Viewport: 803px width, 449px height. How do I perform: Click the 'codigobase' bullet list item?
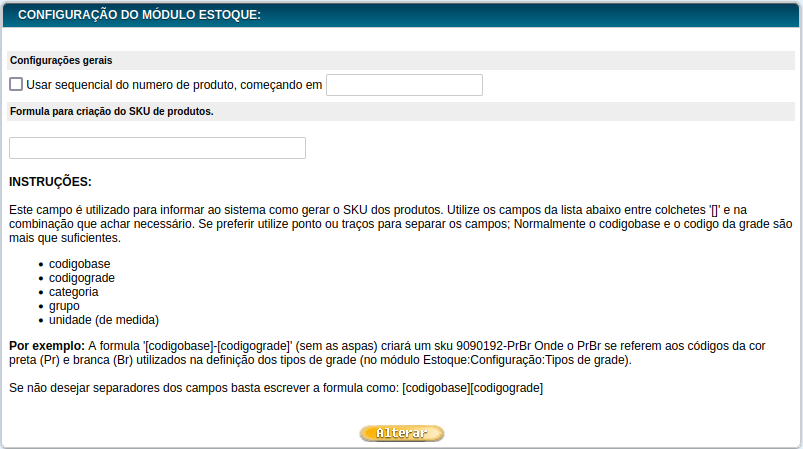click(x=80, y=264)
